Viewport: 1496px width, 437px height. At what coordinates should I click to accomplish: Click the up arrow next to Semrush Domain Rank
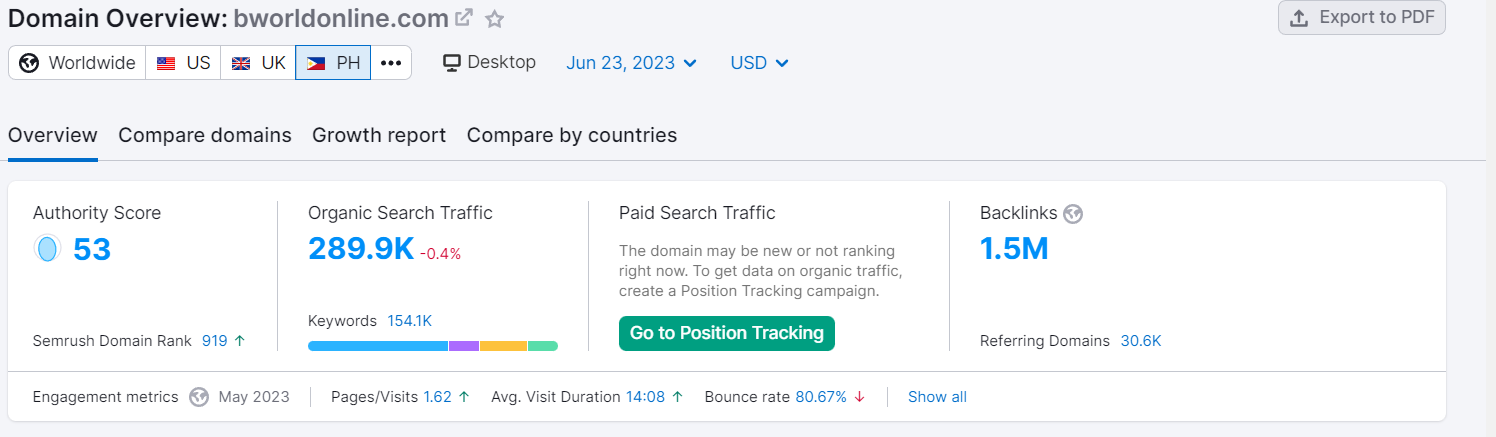coord(239,341)
